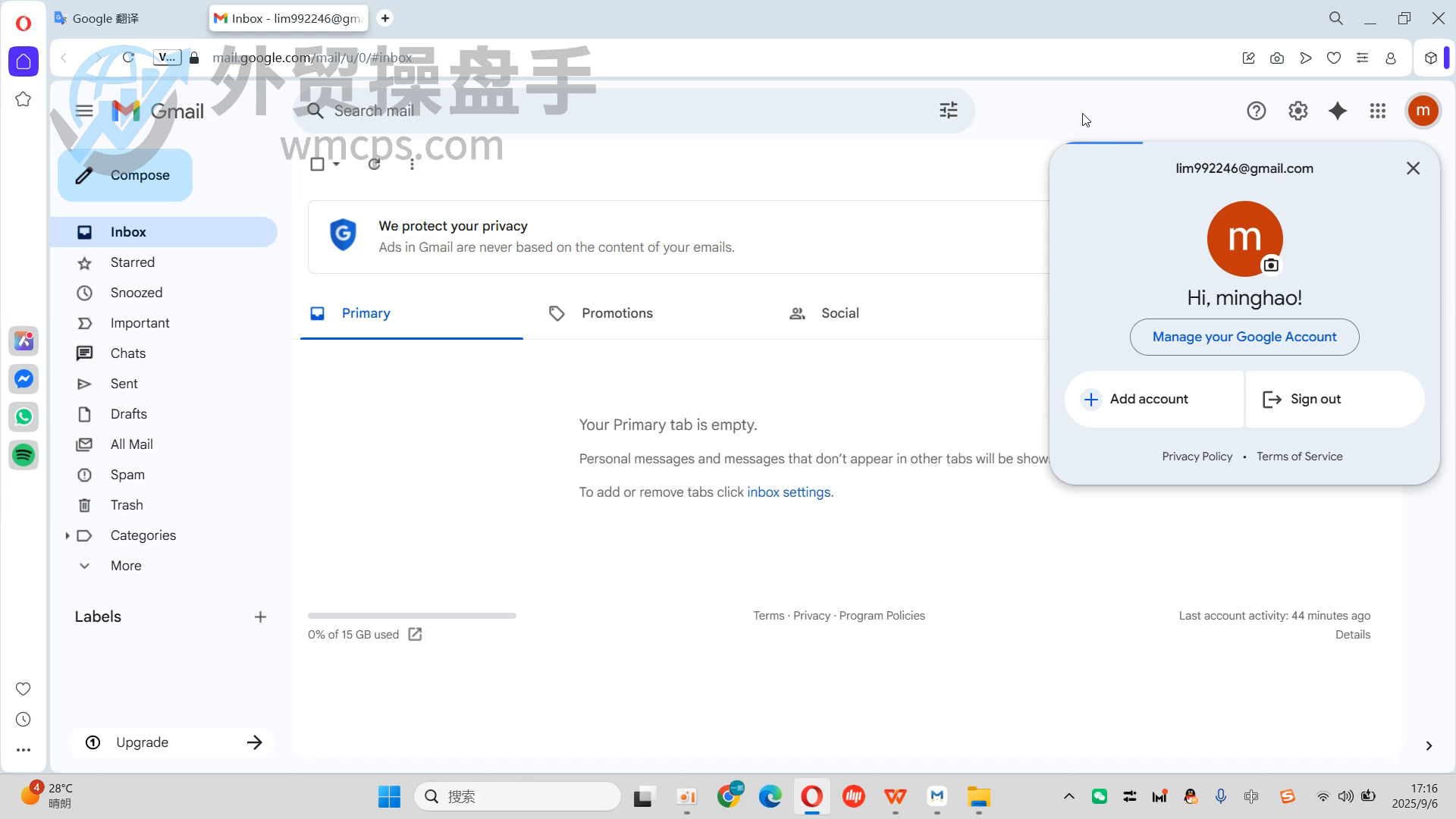The image size is (1456, 819).
Task: Open storage management external link icon
Action: pyautogui.click(x=415, y=634)
